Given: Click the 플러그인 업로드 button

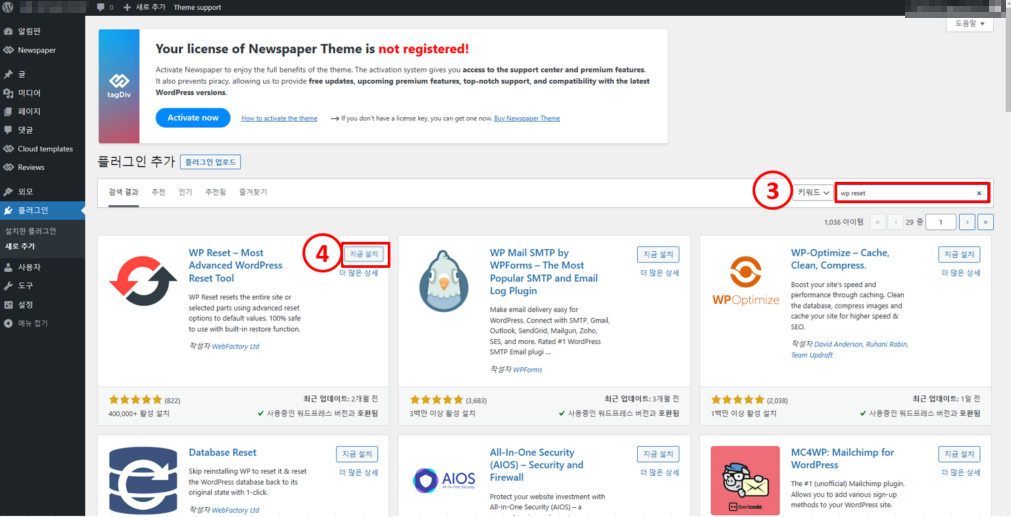Looking at the screenshot, I should tap(211, 162).
